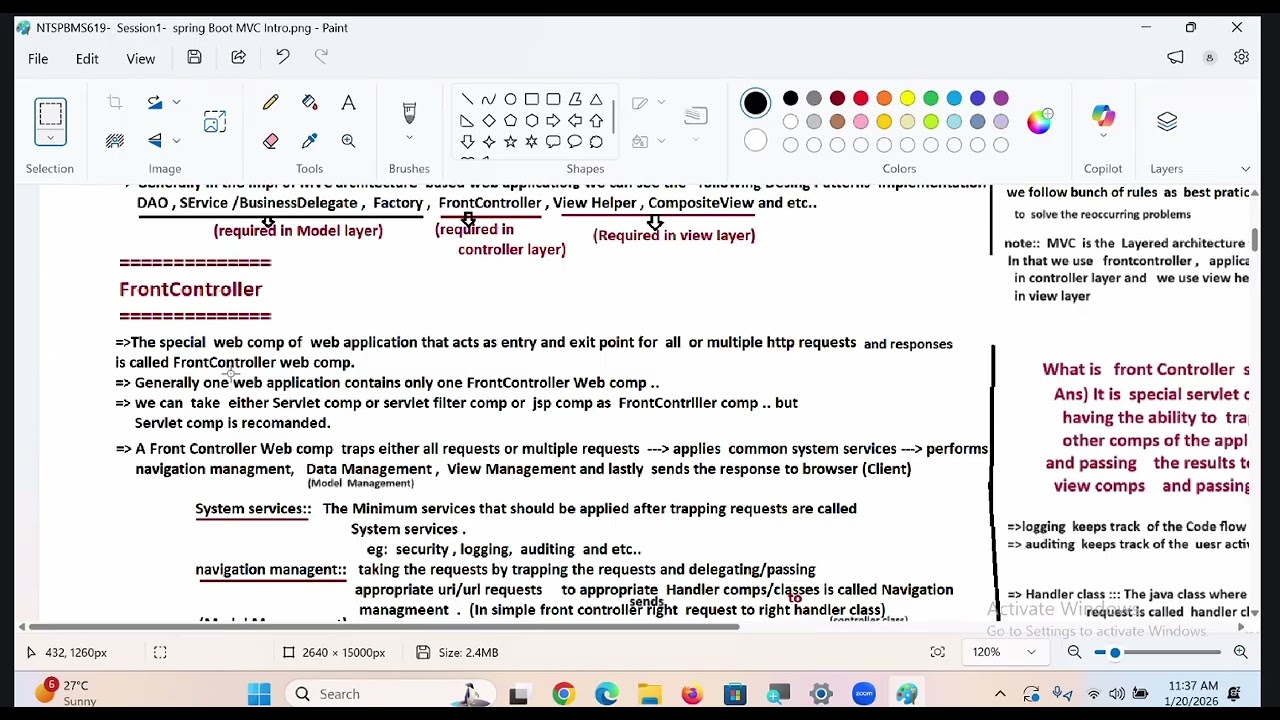Click the Fit to window icon
This screenshot has width=1280, height=720.
937,652
